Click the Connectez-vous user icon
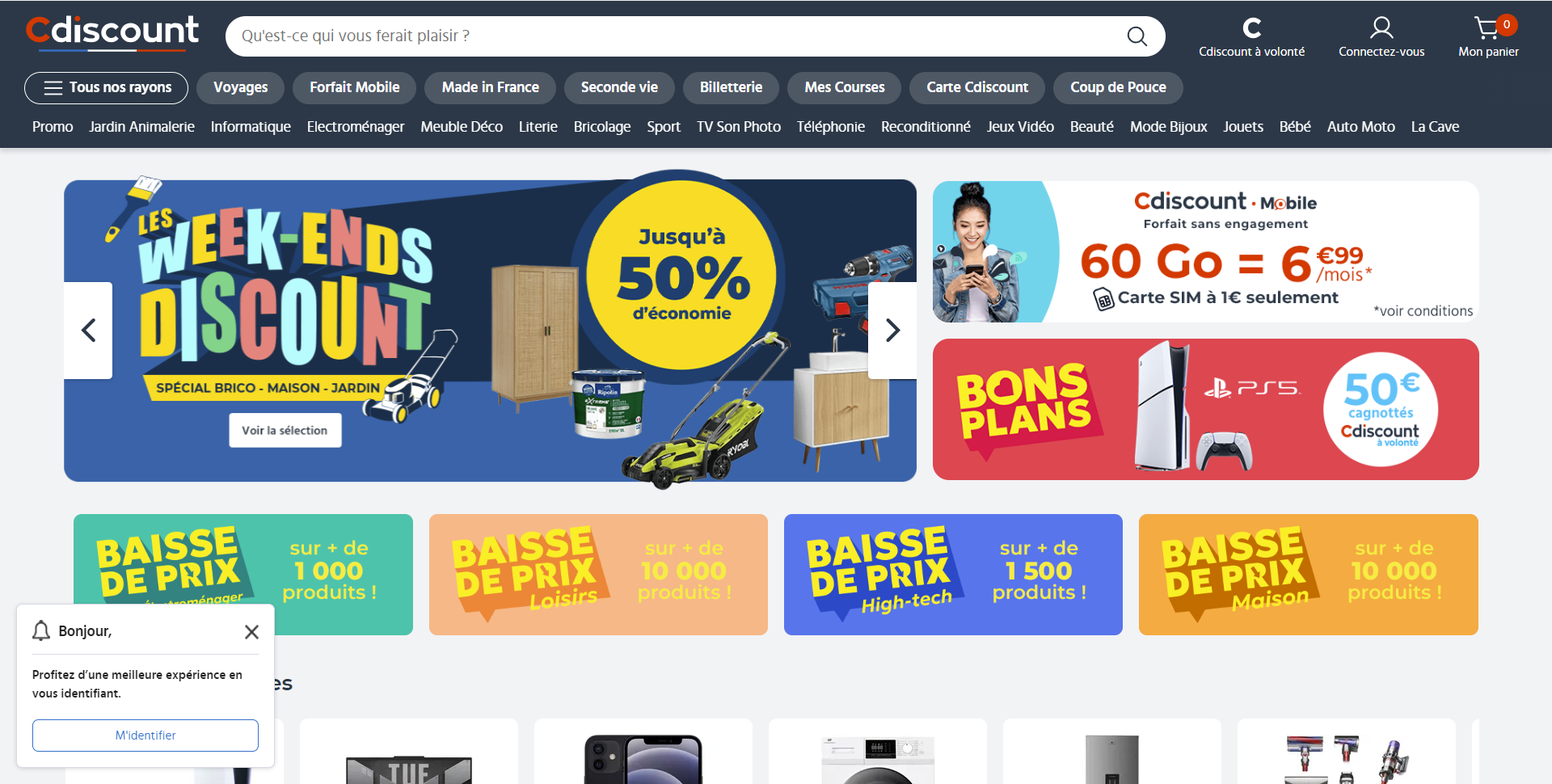Image resolution: width=1552 pixels, height=784 pixels. [x=1381, y=28]
